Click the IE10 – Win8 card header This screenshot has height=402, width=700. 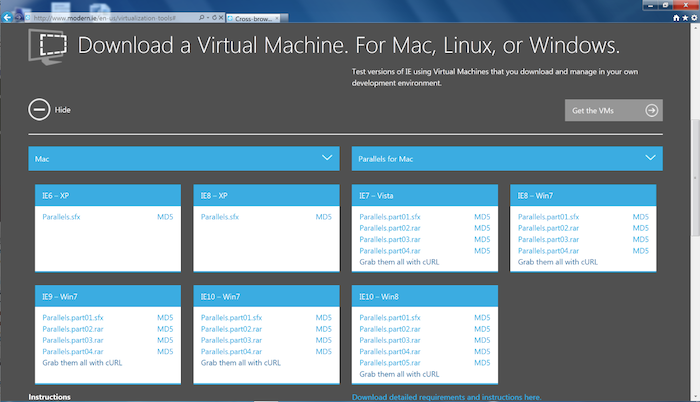coord(425,296)
